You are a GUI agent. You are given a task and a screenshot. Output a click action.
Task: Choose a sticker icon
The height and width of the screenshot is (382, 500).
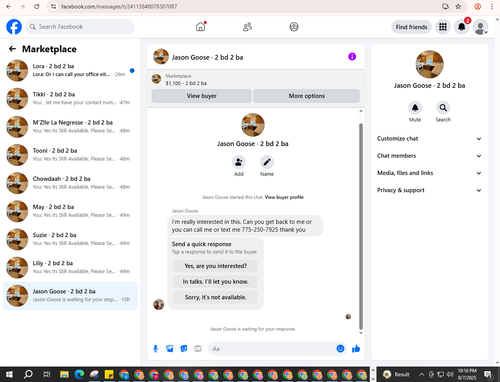click(184, 349)
